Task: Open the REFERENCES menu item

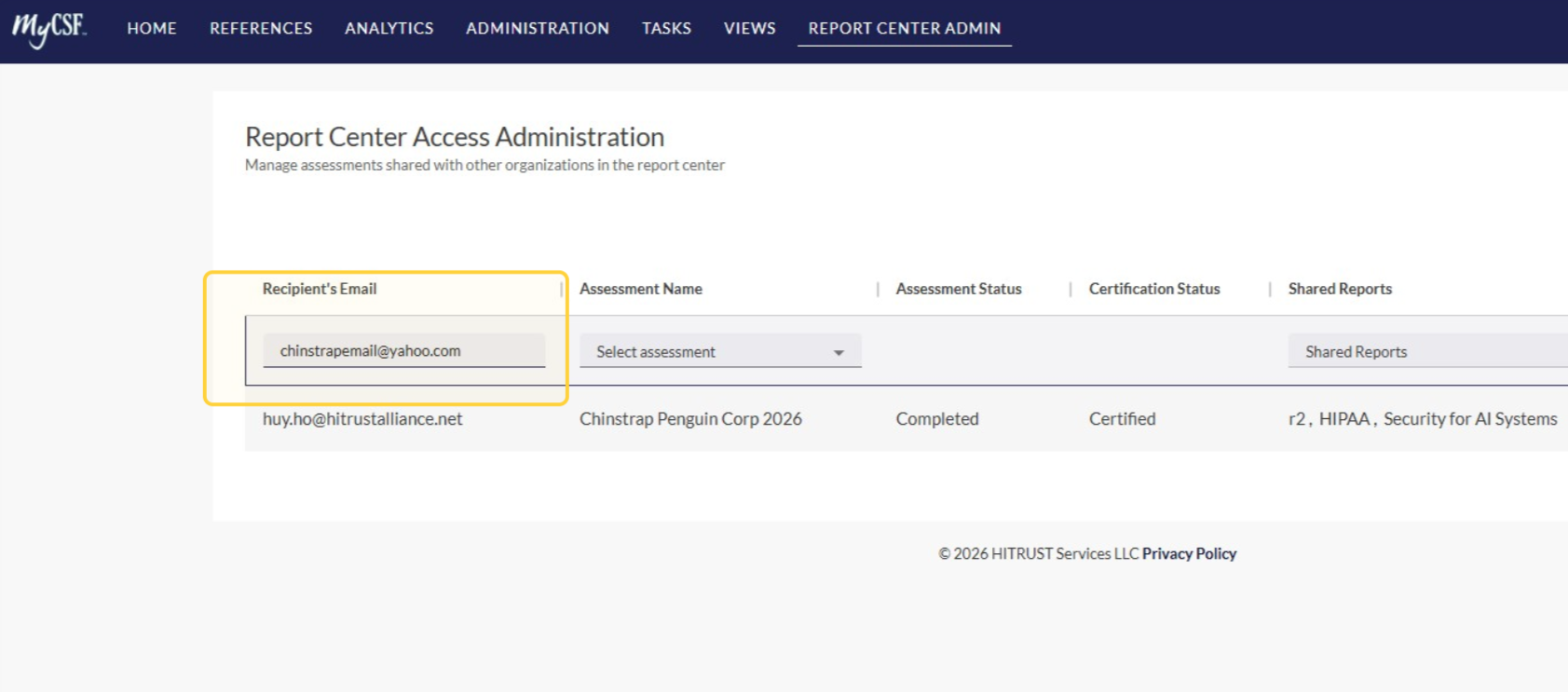Action: pyautogui.click(x=261, y=29)
